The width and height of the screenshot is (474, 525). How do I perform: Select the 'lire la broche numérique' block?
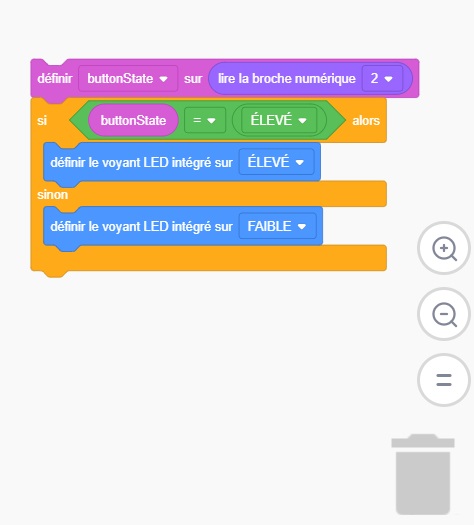click(310, 79)
